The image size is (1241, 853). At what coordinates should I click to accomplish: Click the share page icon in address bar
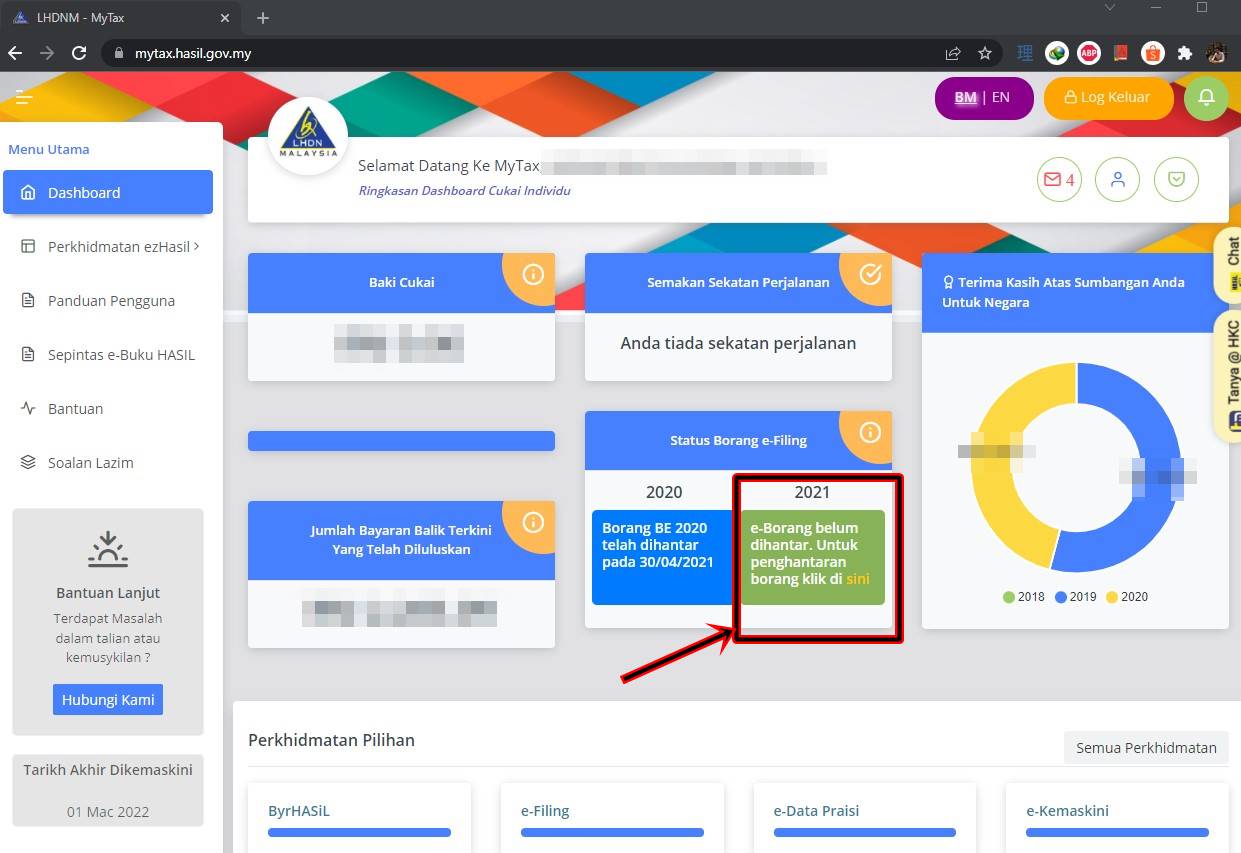point(953,53)
